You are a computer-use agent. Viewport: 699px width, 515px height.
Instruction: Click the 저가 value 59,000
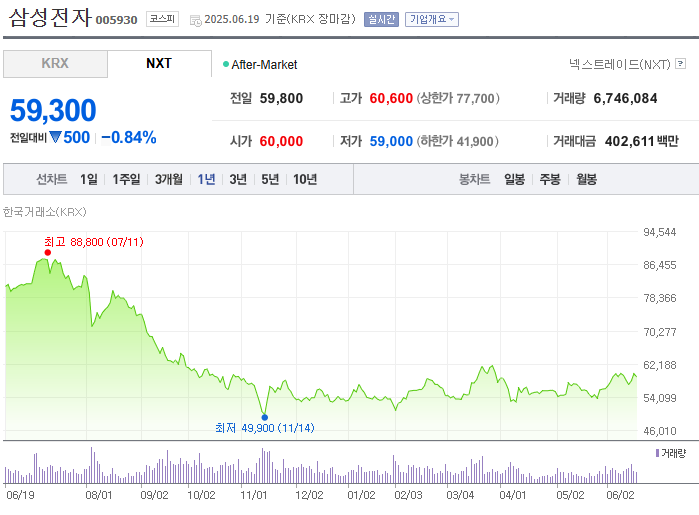[391, 141]
